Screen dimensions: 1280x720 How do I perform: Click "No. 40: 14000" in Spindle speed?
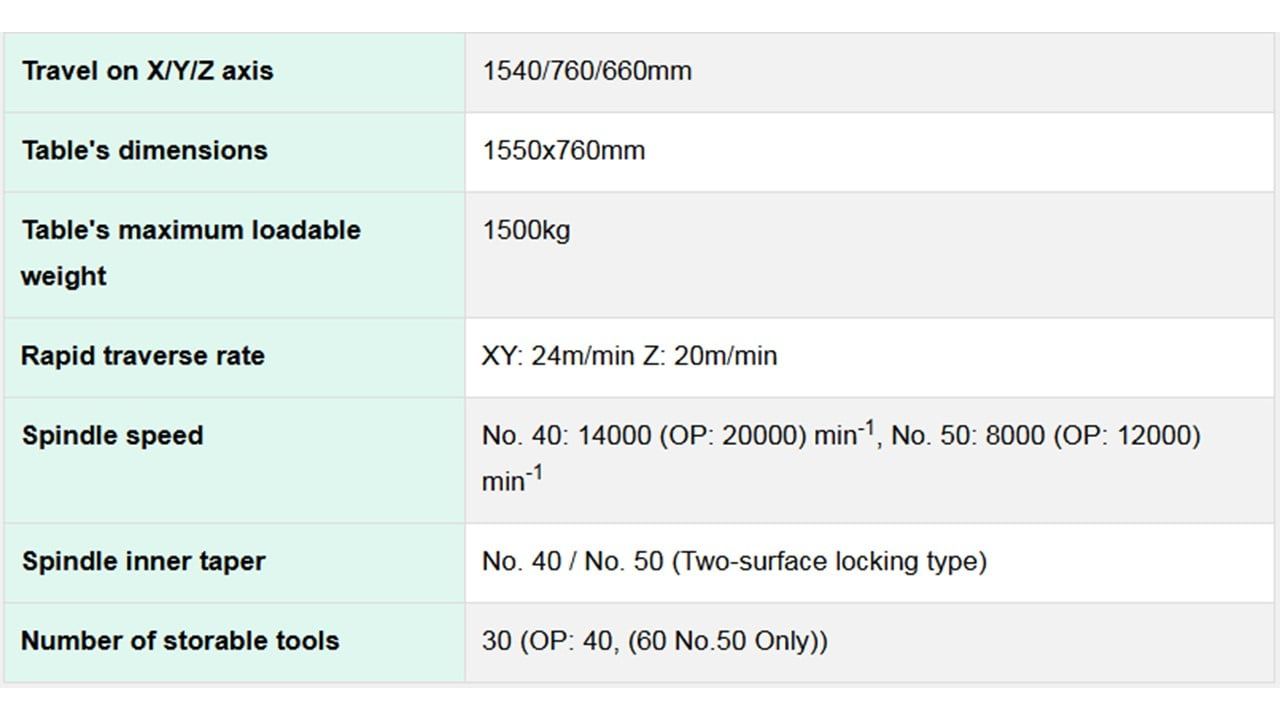[566, 437]
